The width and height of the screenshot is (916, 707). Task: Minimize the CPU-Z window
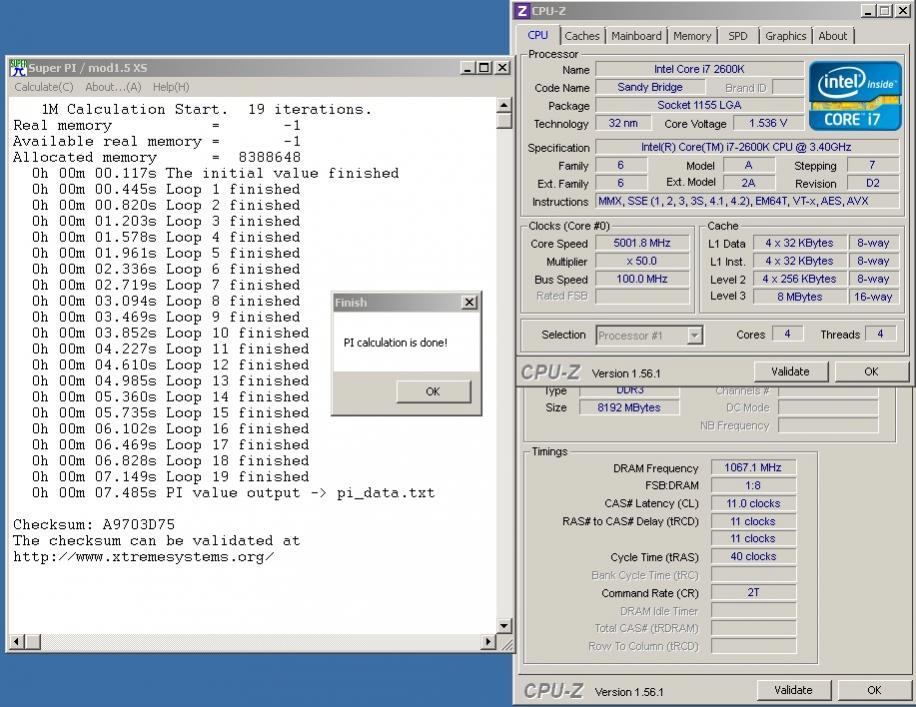869,11
